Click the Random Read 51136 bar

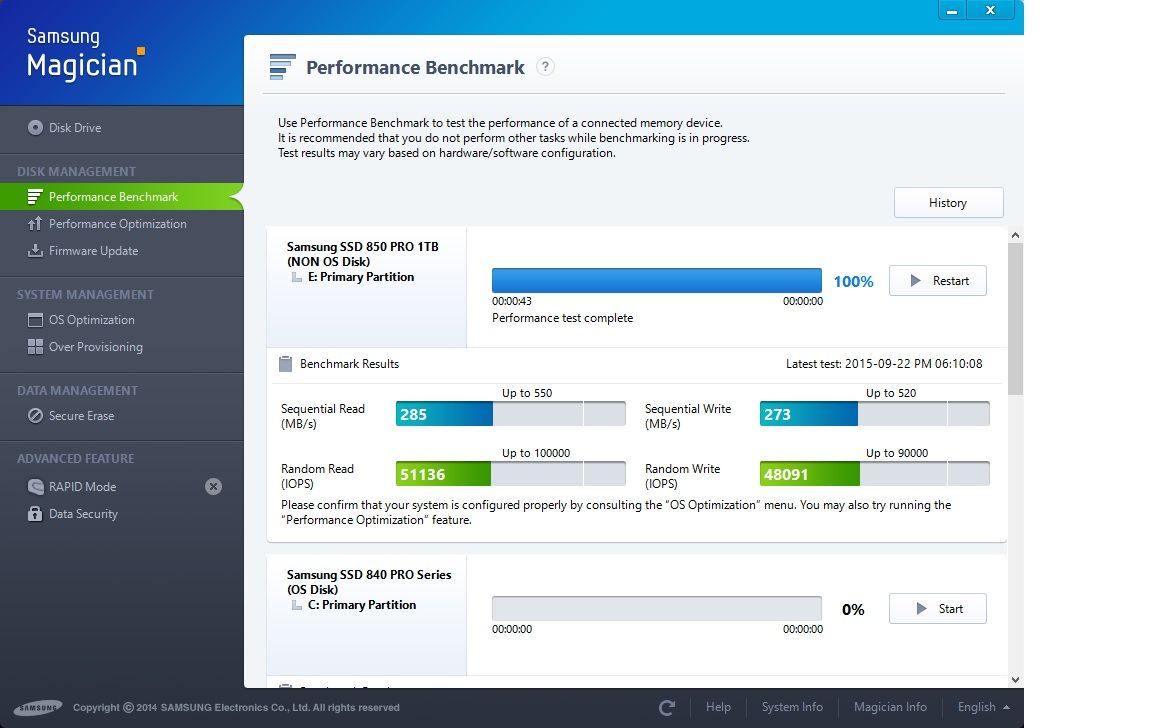coord(511,474)
